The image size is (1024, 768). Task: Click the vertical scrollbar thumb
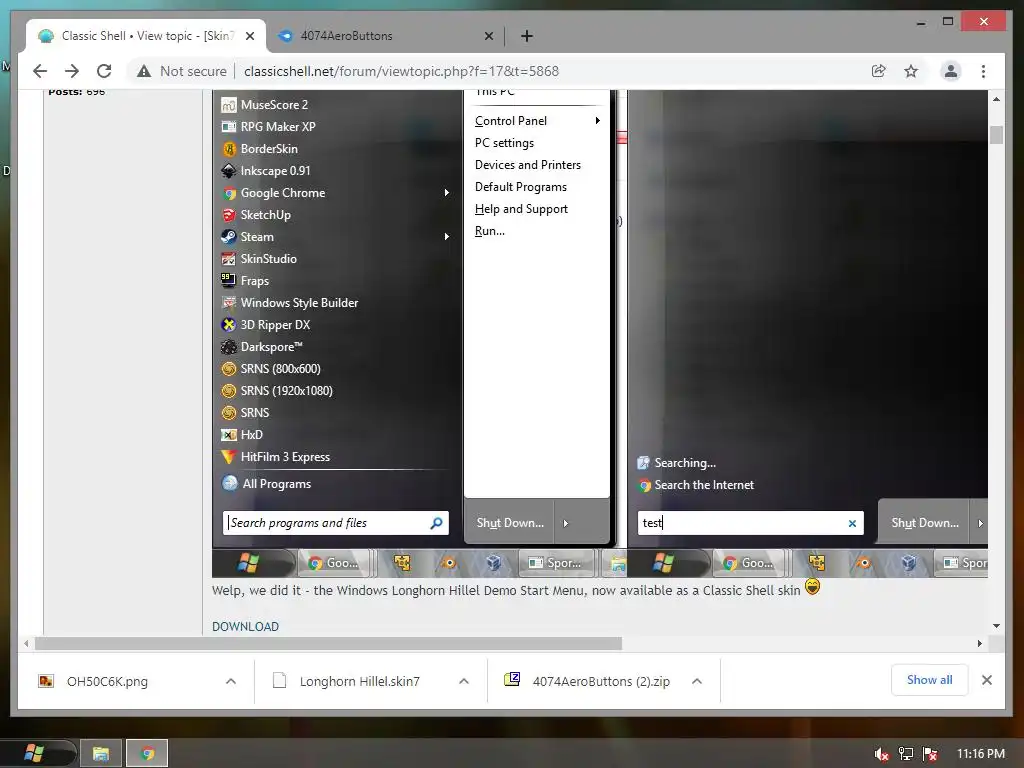click(x=996, y=135)
